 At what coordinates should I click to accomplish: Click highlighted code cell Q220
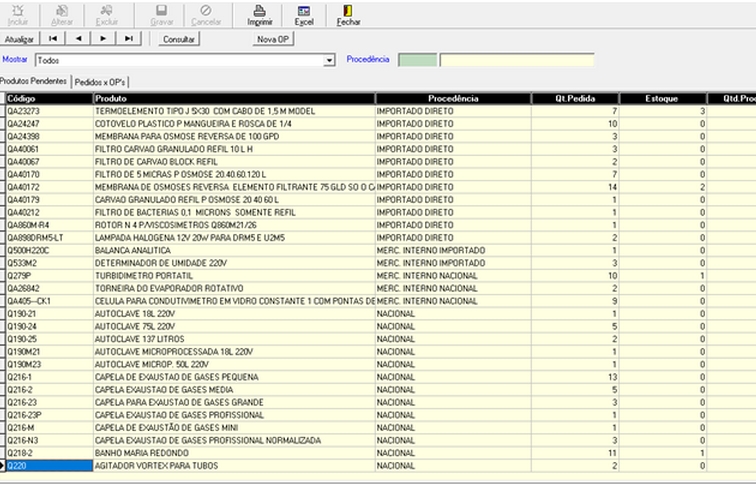[x=49, y=466]
